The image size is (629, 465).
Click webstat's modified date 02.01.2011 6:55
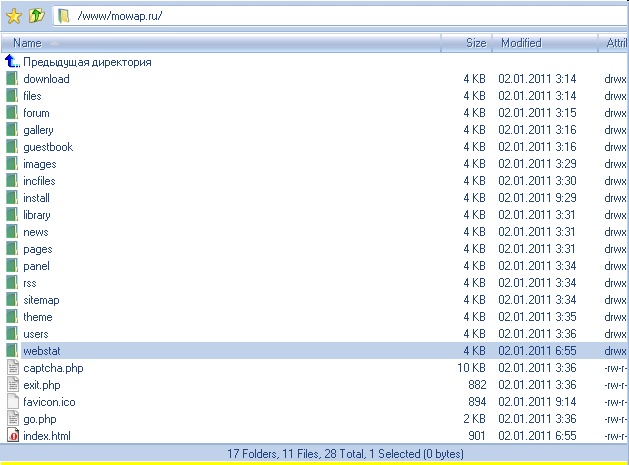pyautogui.click(x=537, y=351)
